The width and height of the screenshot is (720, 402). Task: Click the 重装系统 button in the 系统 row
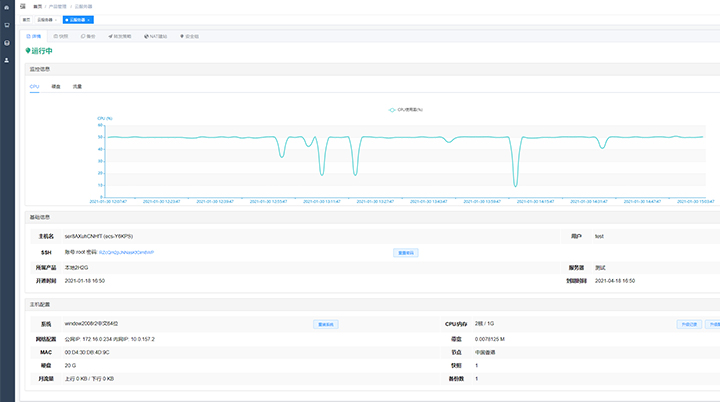coord(326,324)
